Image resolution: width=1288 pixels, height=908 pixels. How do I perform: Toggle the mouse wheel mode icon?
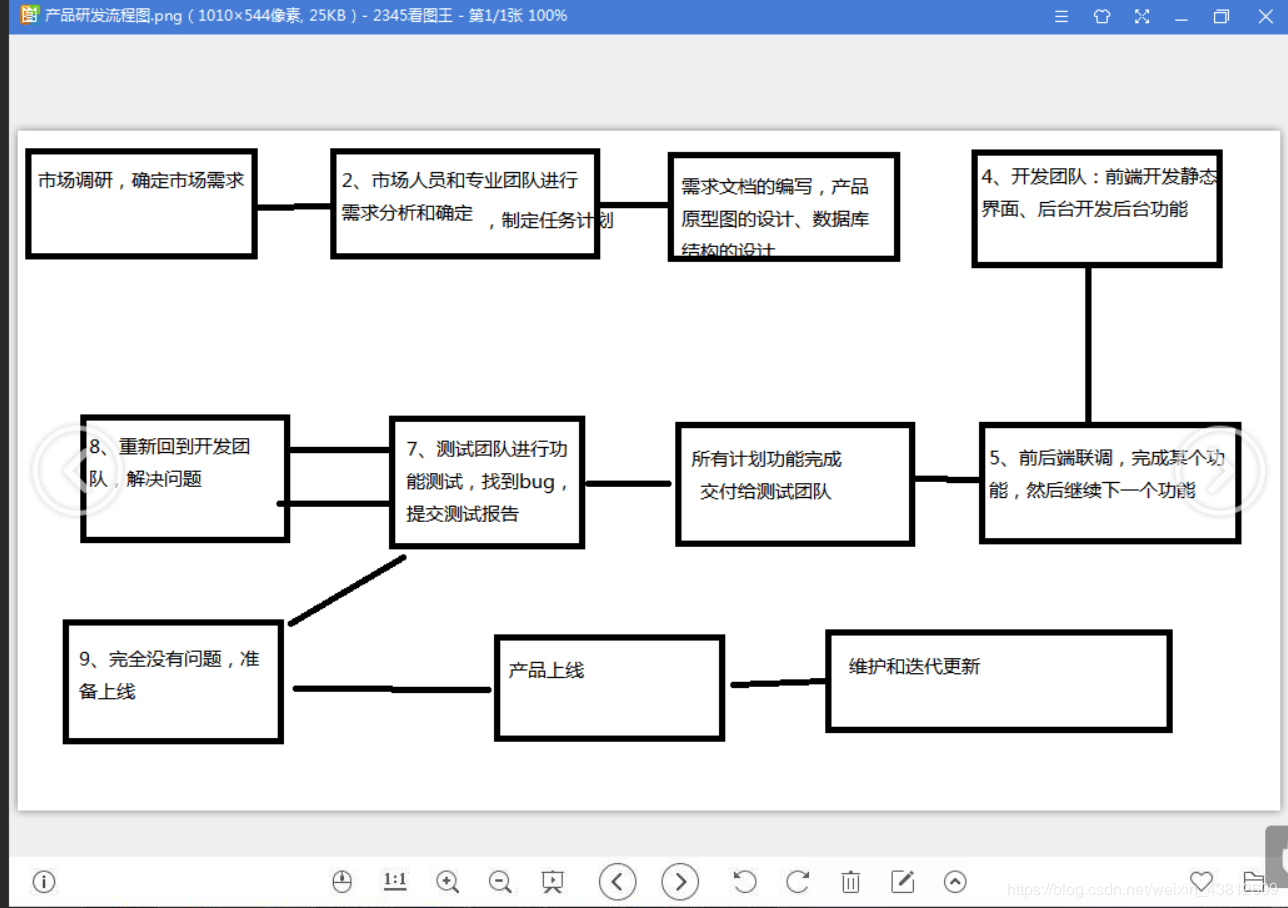(x=342, y=881)
